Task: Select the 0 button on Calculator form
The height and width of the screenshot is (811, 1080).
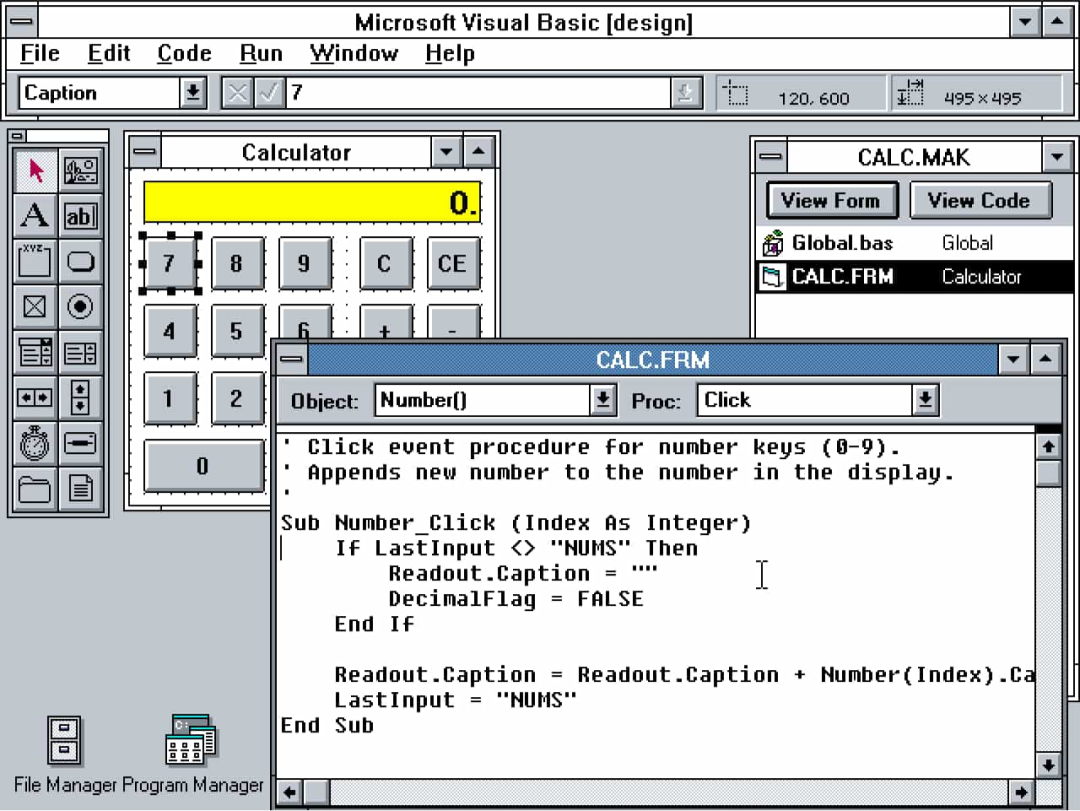Action: 203,466
